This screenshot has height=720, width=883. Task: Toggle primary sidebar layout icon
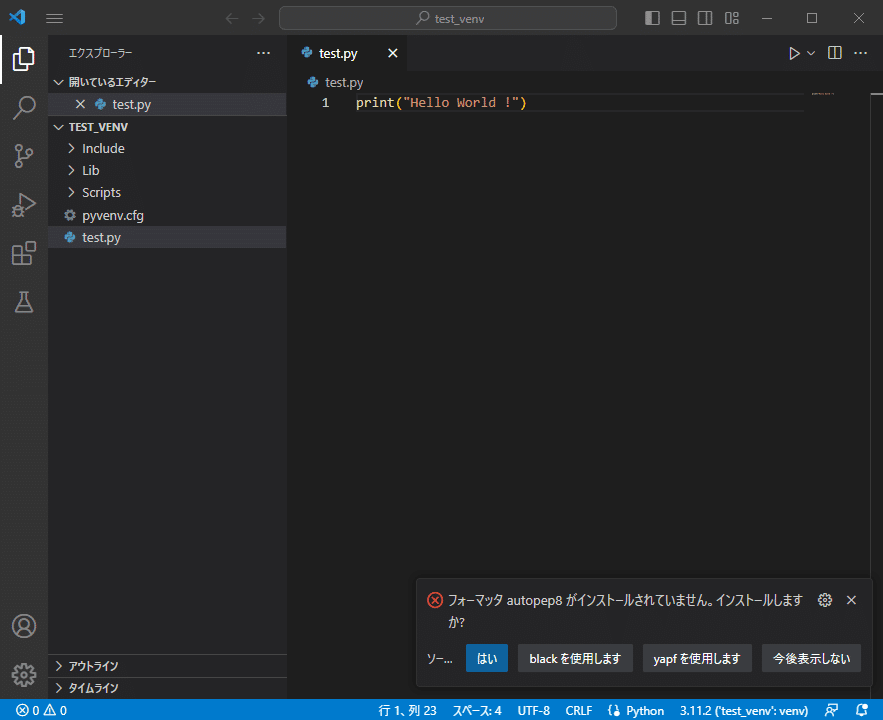(x=652, y=19)
